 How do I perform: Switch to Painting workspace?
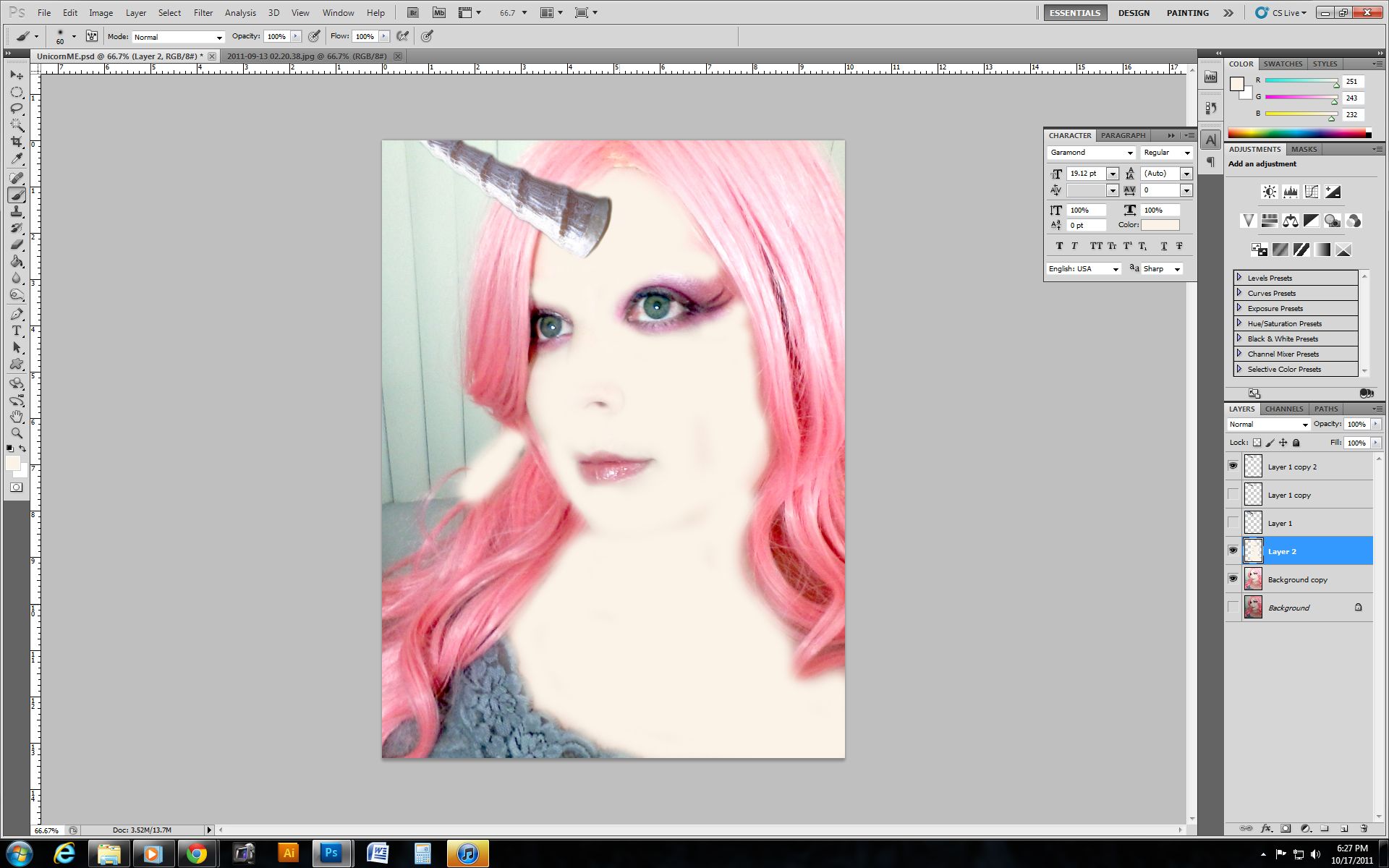(x=1187, y=13)
